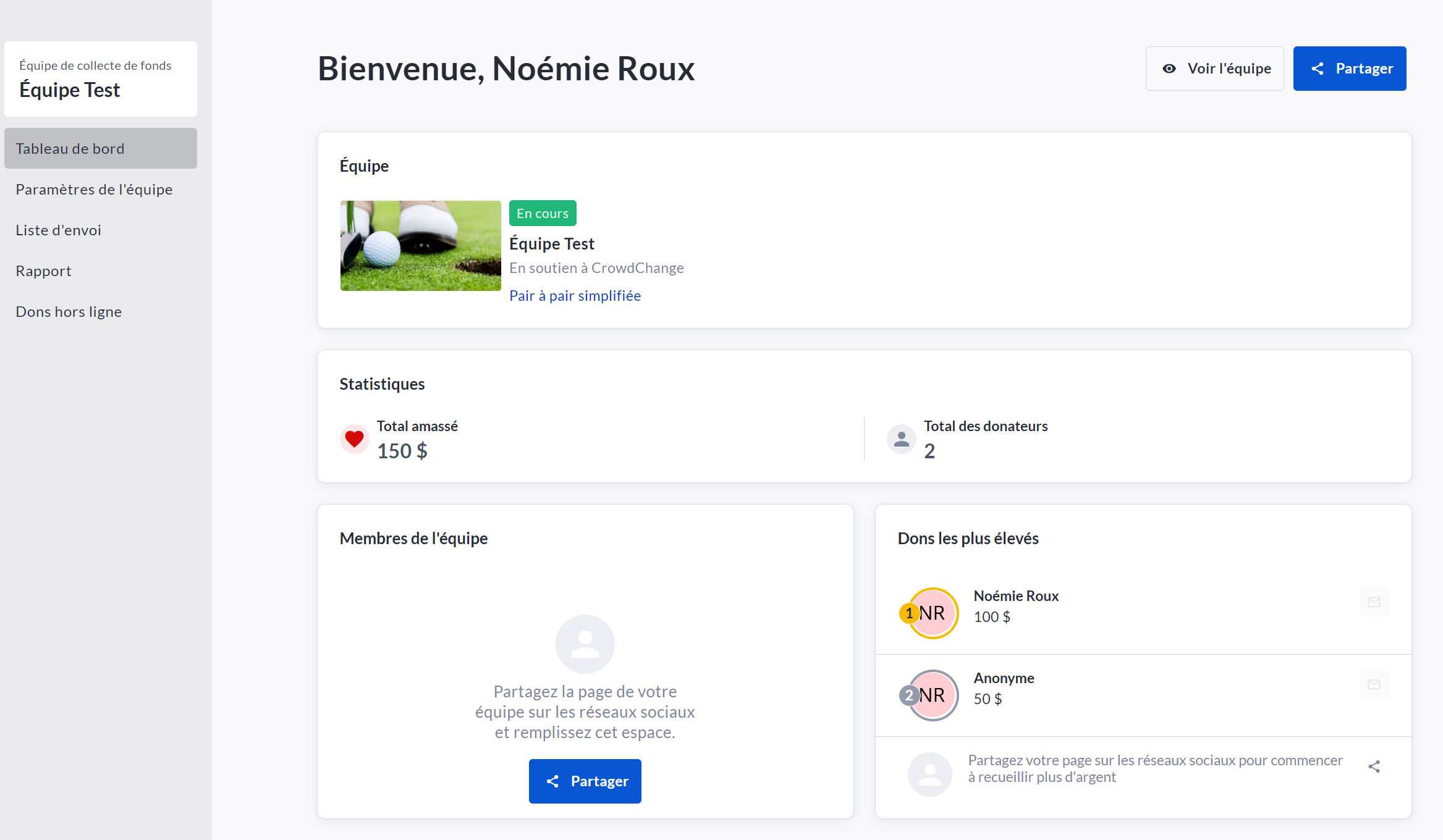Image resolution: width=1443 pixels, height=840 pixels.
Task: Click the person icon by Total des donateurs
Action: (902, 439)
